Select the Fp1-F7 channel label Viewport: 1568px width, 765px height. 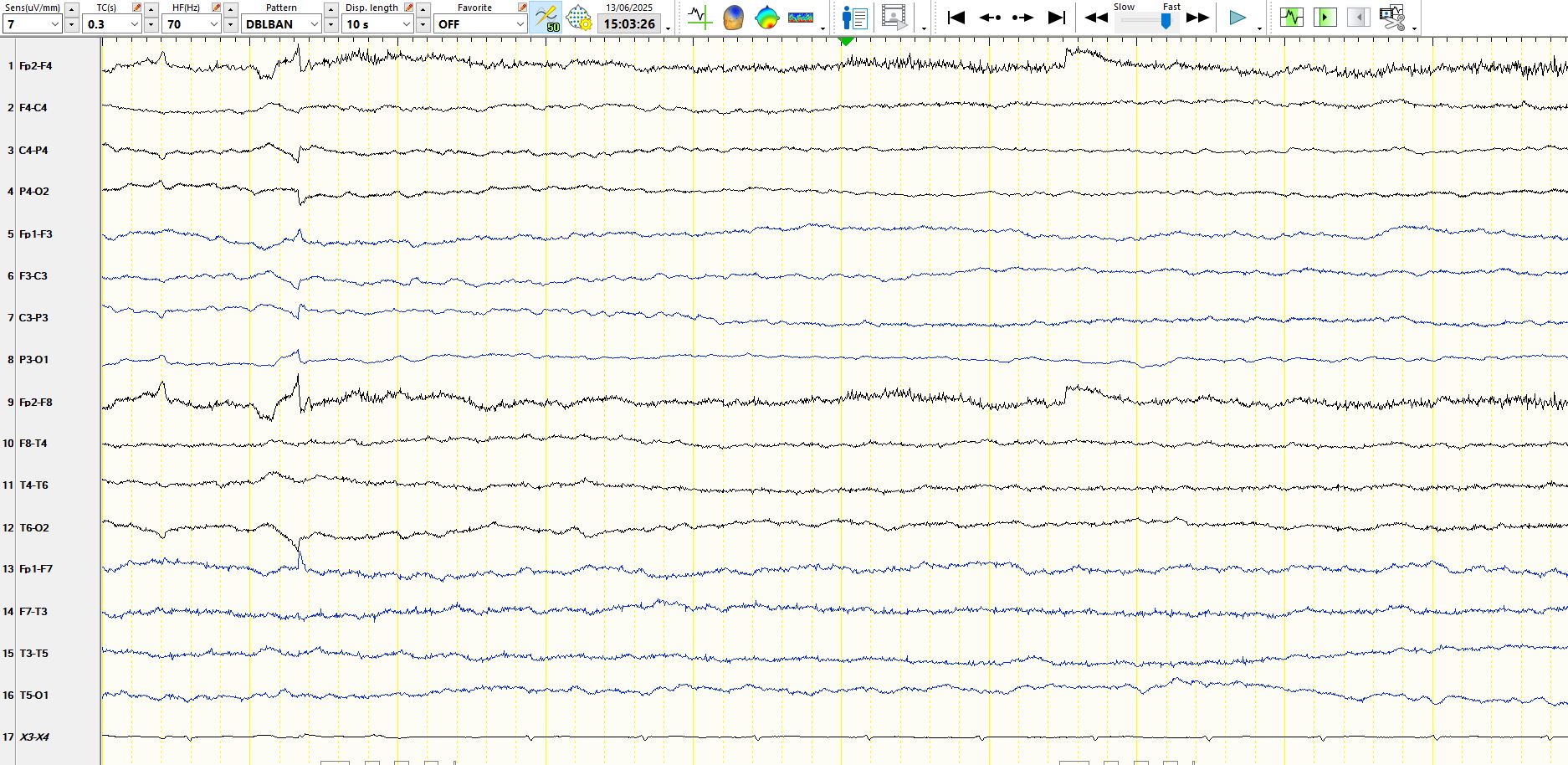coord(36,569)
